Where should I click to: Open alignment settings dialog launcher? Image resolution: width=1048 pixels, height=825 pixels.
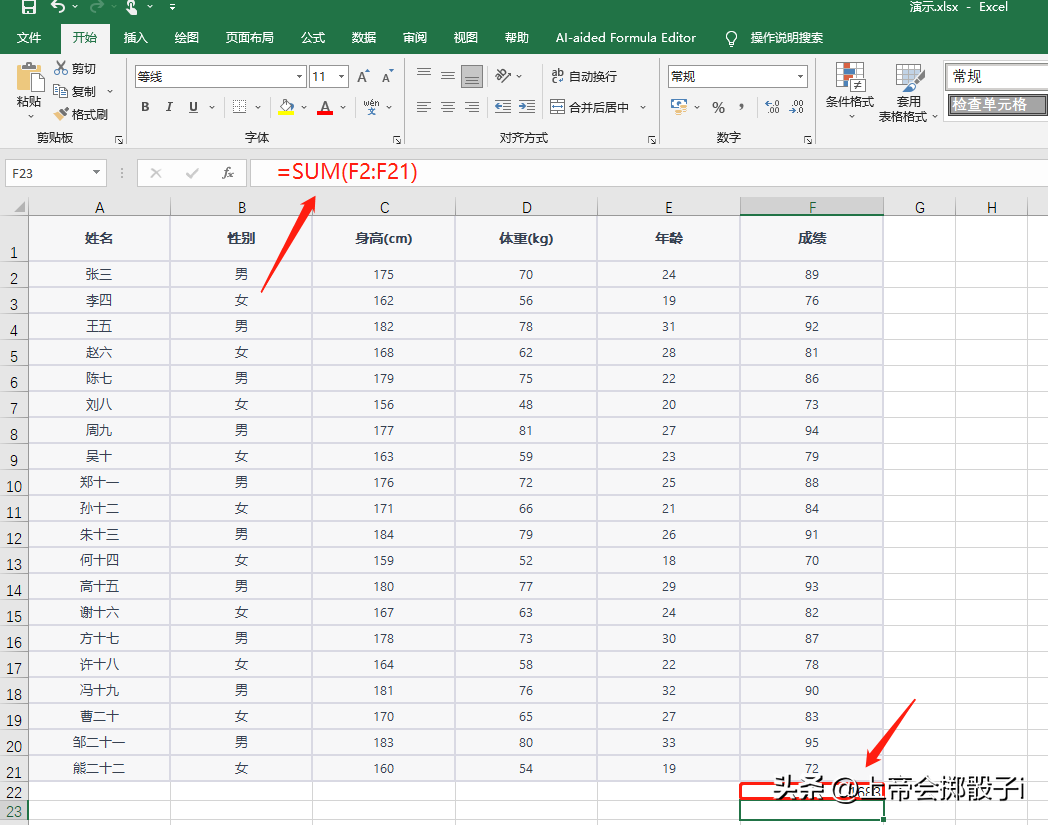[x=652, y=140]
